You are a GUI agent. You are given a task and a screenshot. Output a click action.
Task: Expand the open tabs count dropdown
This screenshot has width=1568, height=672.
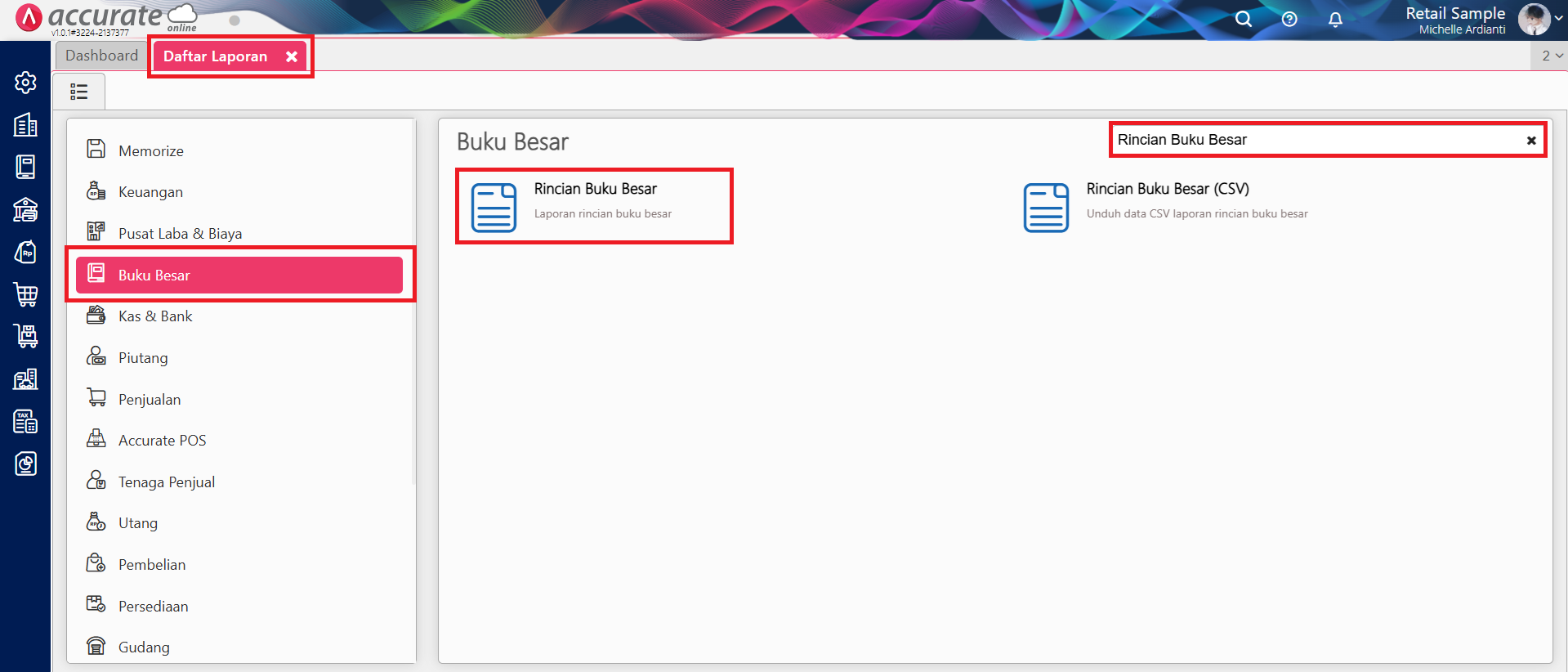click(1551, 56)
